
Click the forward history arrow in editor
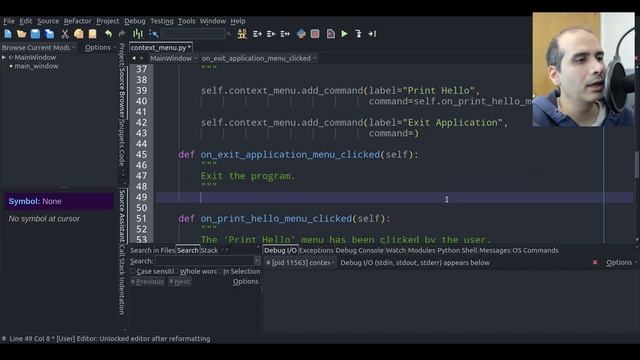pos(142,58)
